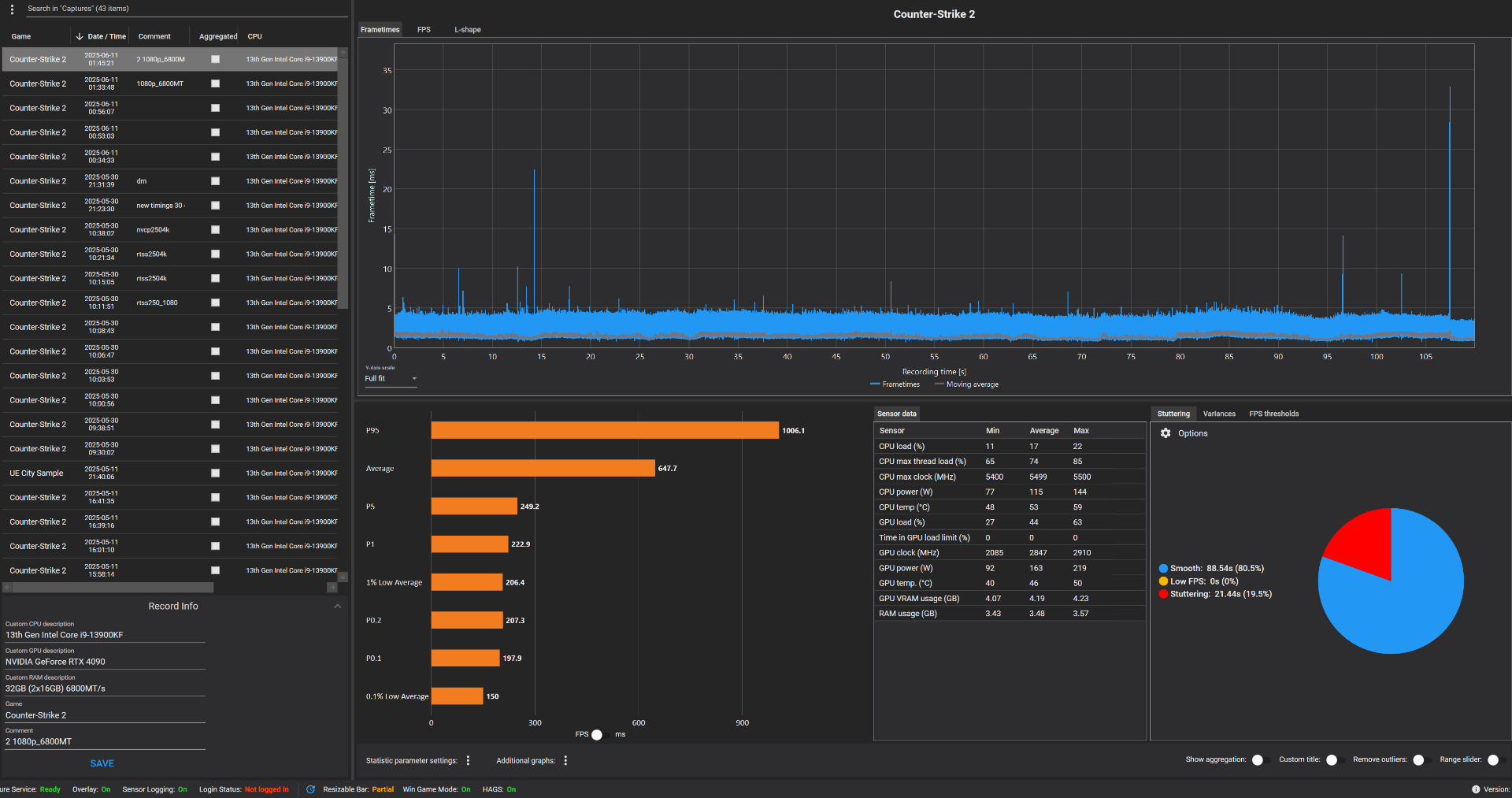The height and width of the screenshot is (798, 1512).
Task: Edit the Record Info Comment field
Action: pyautogui.click(x=105, y=741)
